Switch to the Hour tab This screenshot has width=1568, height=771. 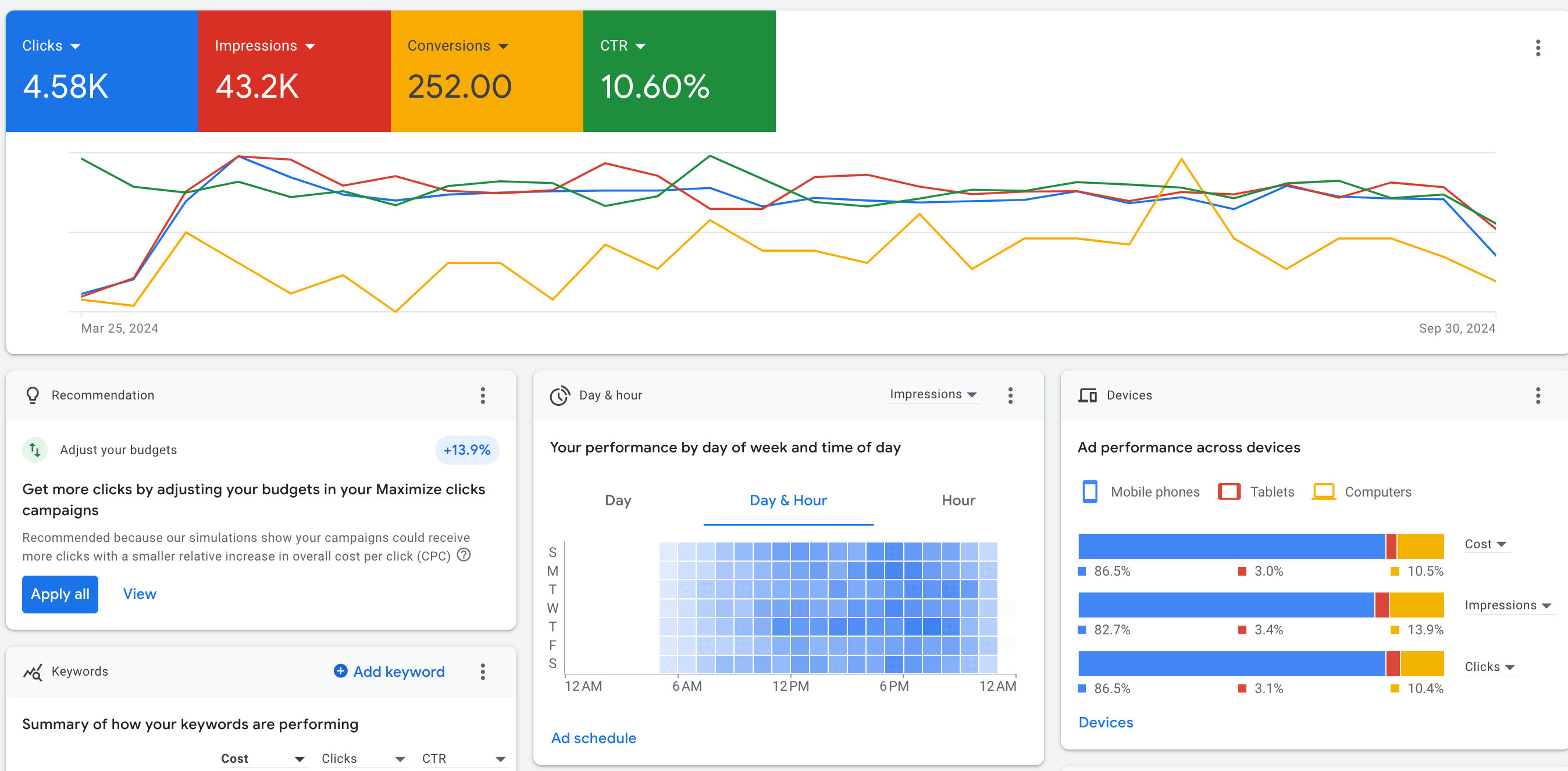tap(958, 500)
